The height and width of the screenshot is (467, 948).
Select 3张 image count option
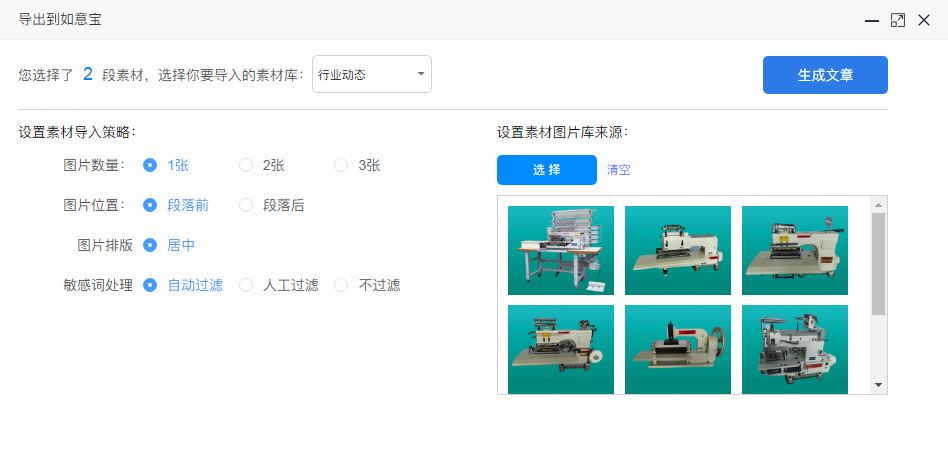tap(341, 165)
